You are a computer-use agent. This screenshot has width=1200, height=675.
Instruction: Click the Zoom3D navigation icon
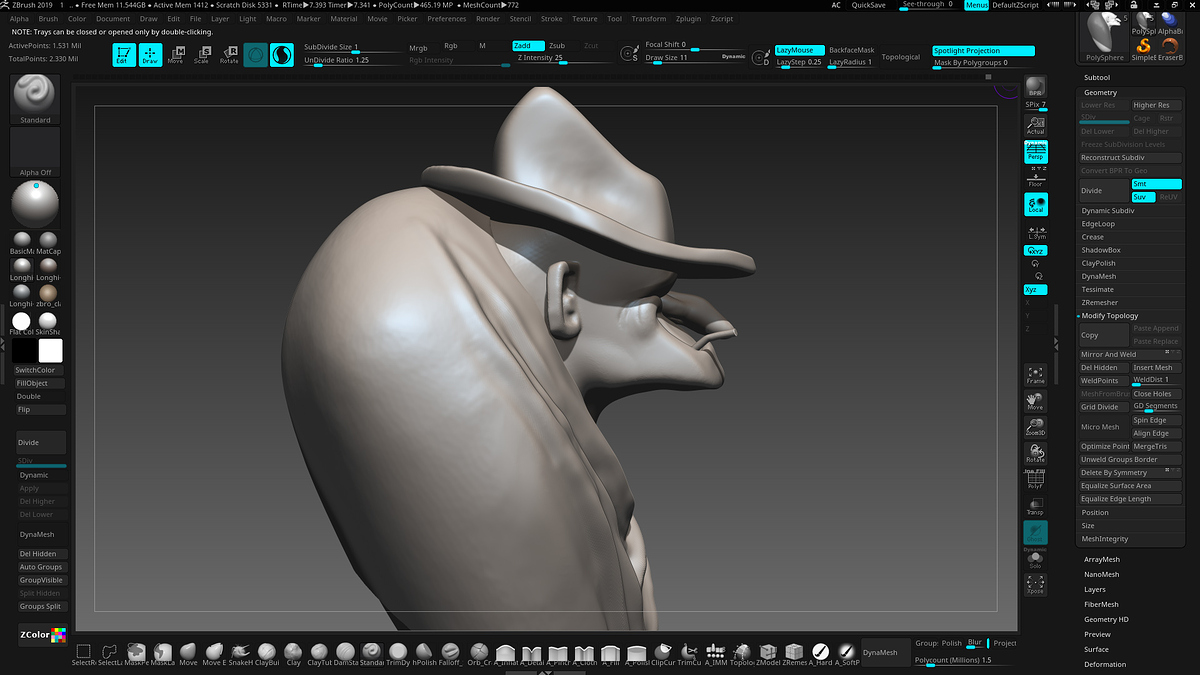click(x=1035, y=427)
